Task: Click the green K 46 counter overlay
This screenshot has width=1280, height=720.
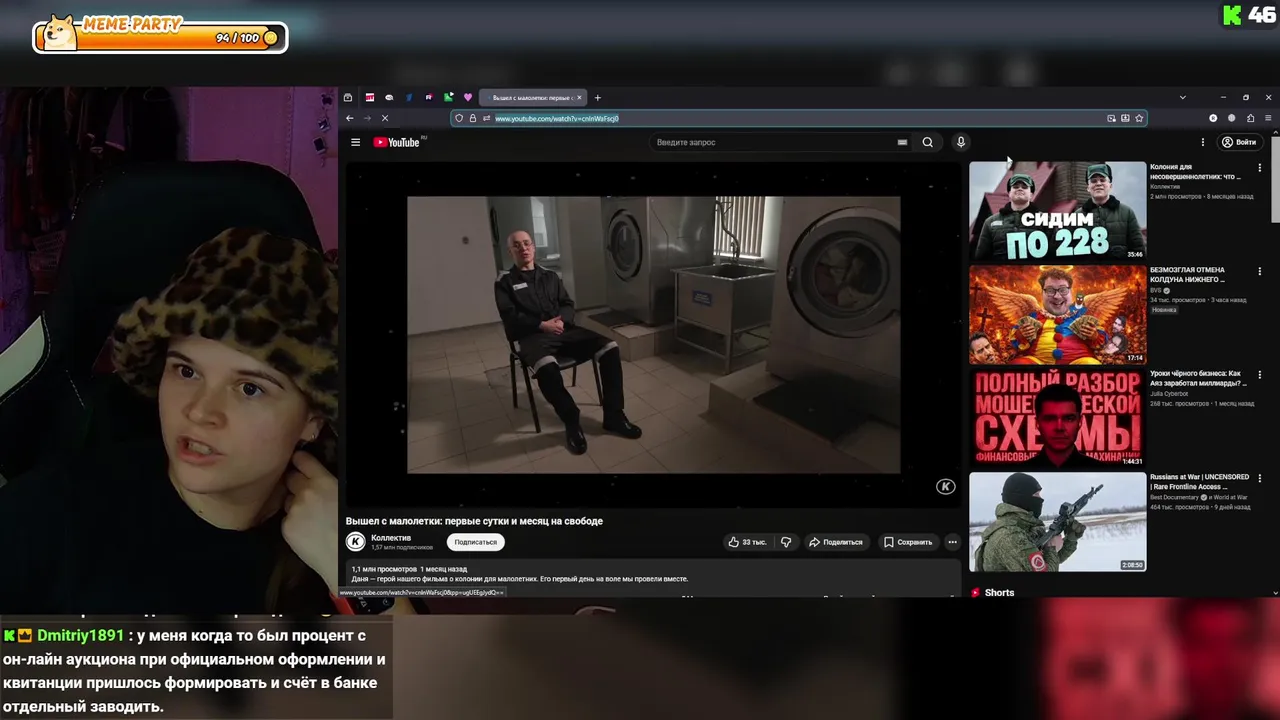Action: [x=1248, y=15]
